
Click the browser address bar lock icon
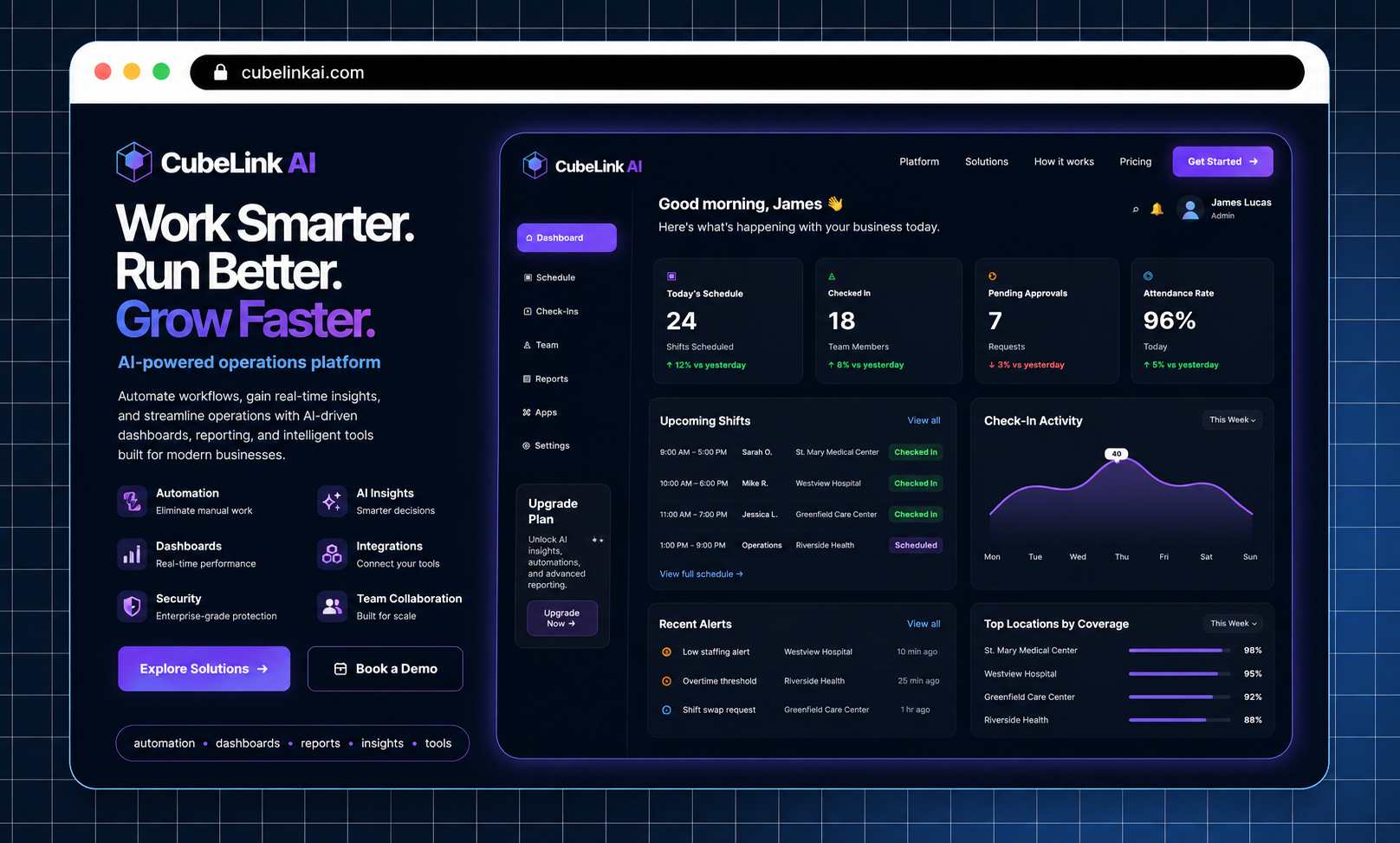pyautogui.click(x=221, y=72)
